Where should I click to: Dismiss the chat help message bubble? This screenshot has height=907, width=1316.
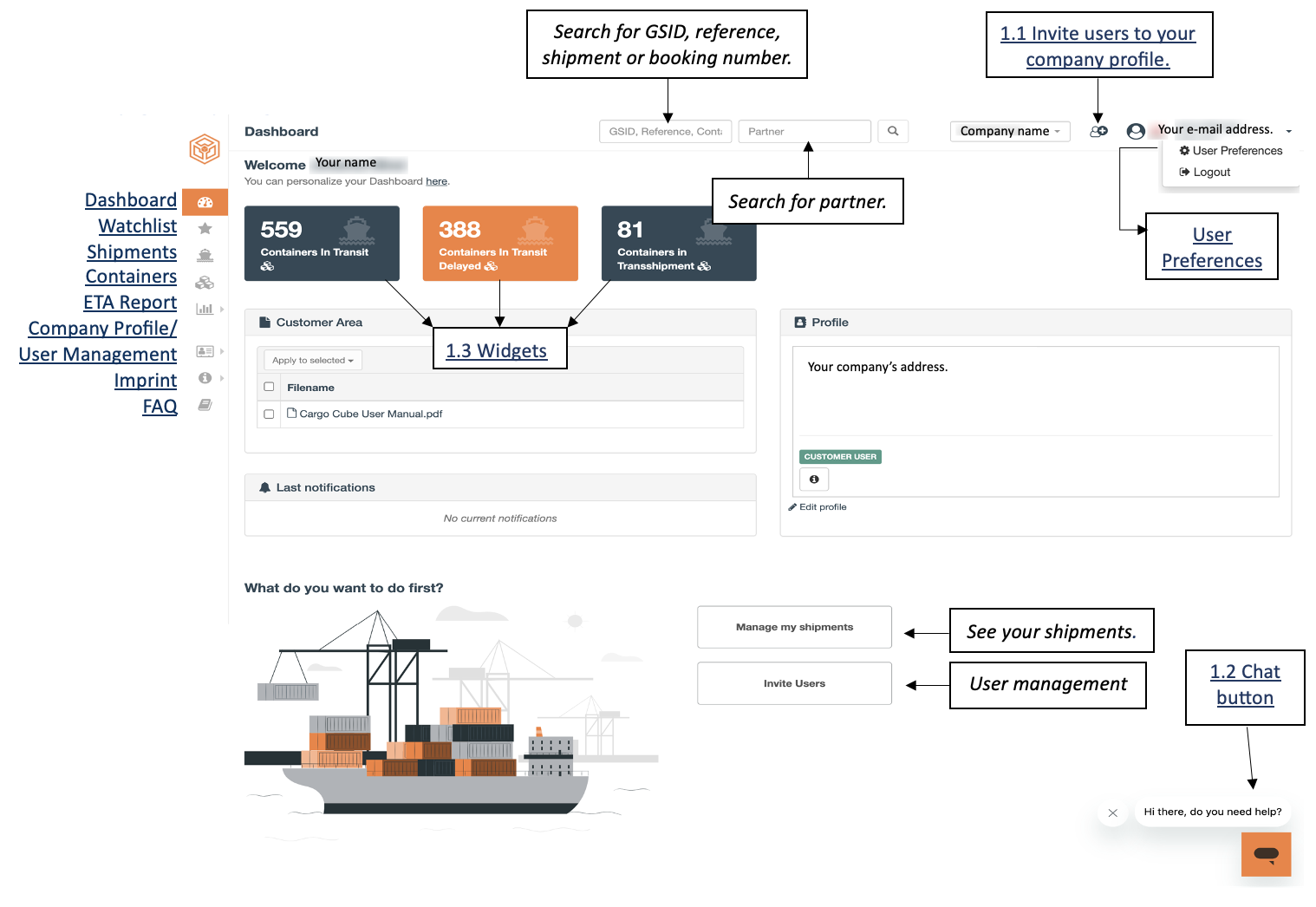click(x=1112, y=813)
